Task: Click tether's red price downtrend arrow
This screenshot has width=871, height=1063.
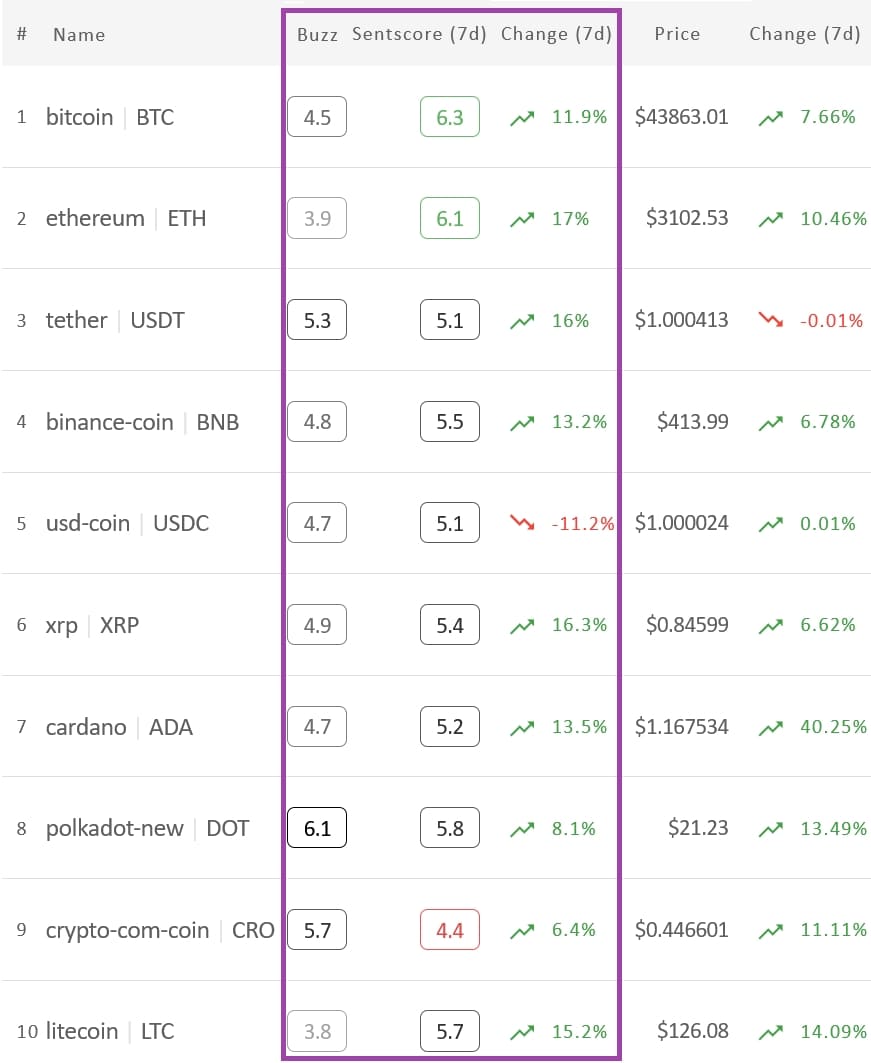Action: (x=771, y=319)
